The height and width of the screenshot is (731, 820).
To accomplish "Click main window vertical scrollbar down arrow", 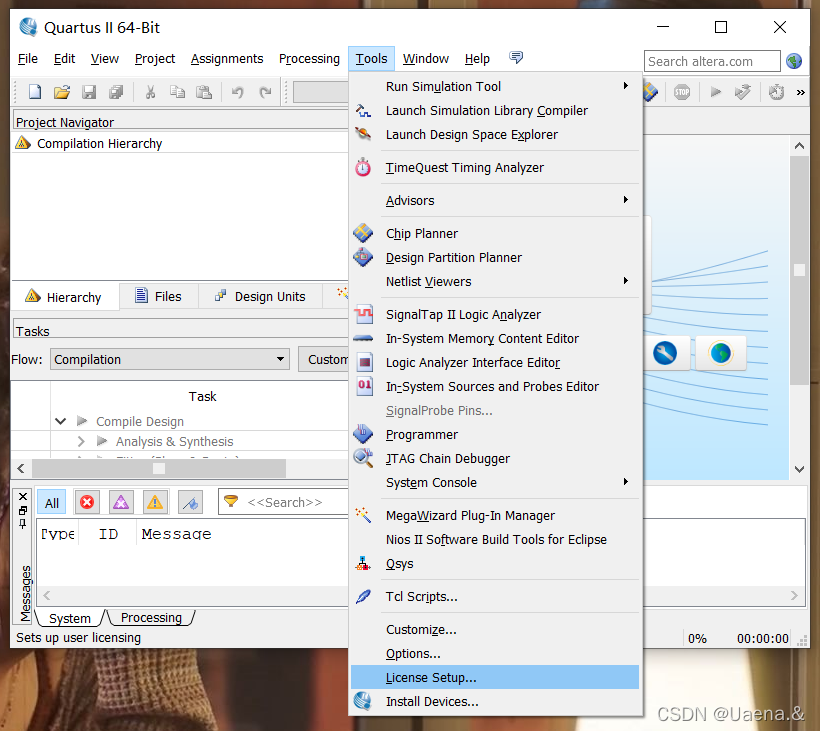I will coord(799,469).
